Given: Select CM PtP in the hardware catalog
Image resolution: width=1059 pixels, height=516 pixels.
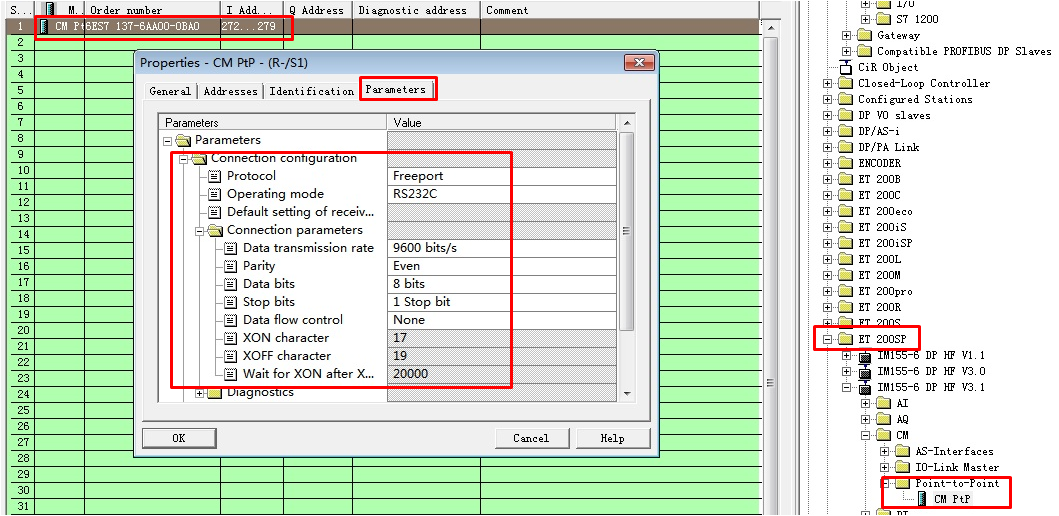Looking at the screenshot, I should click(x=953, y=500).
